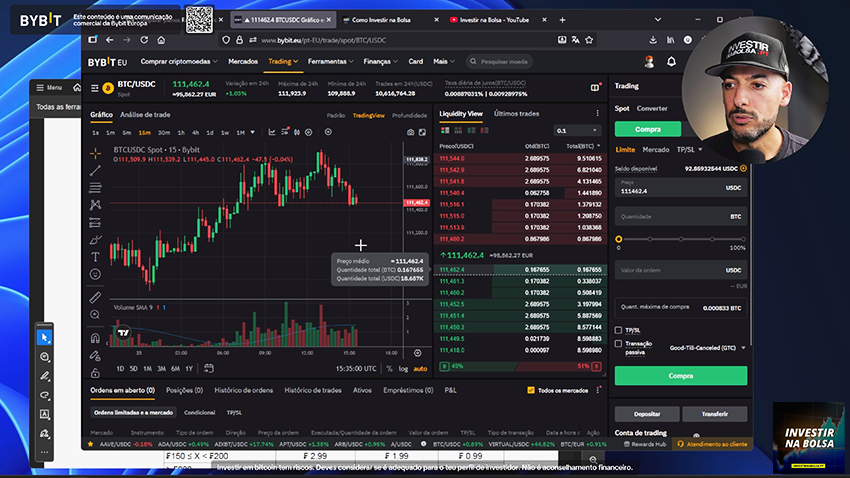Activate the chart zoom-in tool
The height and width of the screenshot is (478, 850).
point(95,314)
